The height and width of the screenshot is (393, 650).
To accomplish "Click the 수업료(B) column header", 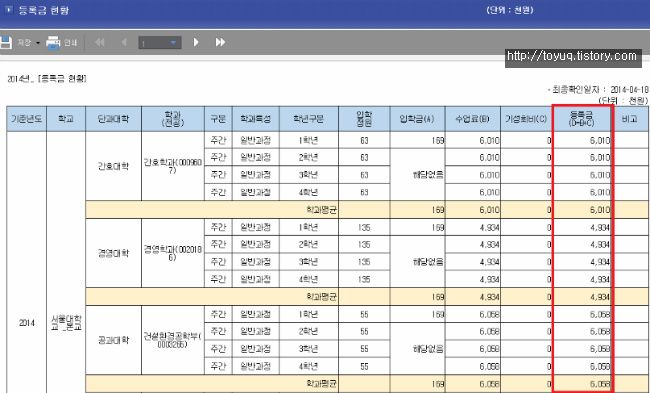I will coord(473,119).
